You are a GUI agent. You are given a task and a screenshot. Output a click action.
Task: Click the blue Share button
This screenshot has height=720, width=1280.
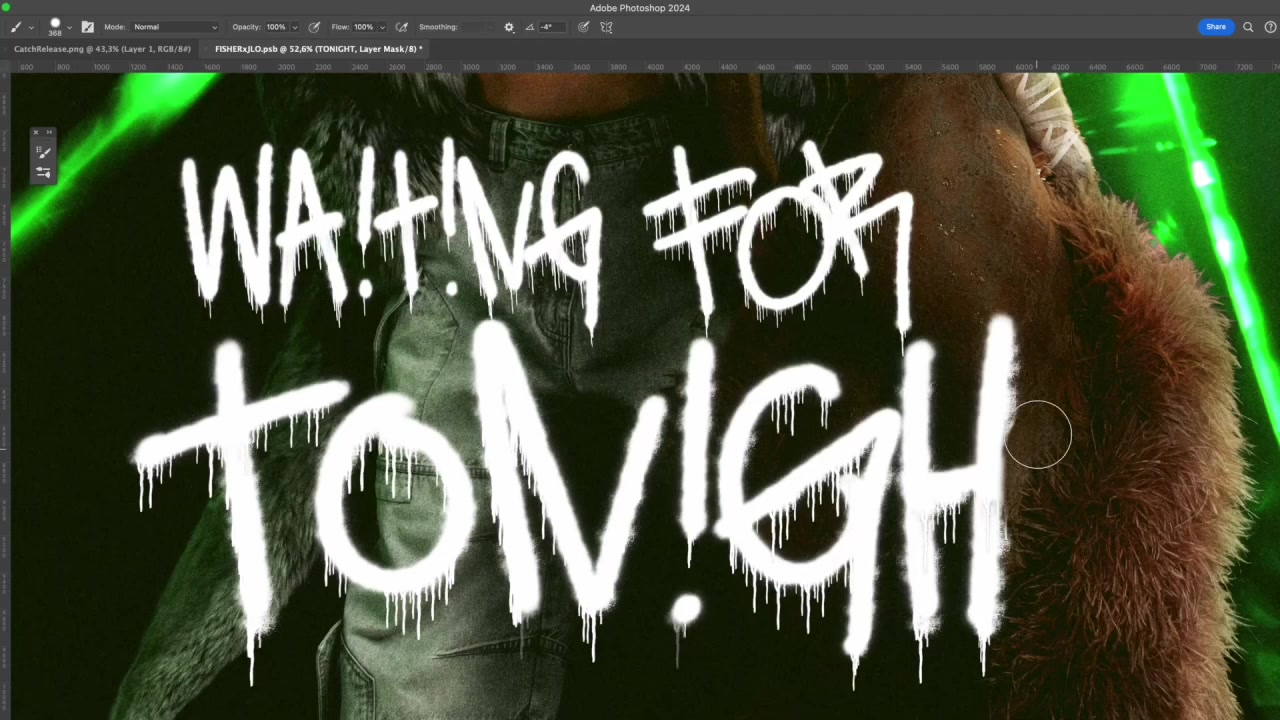1215,27
